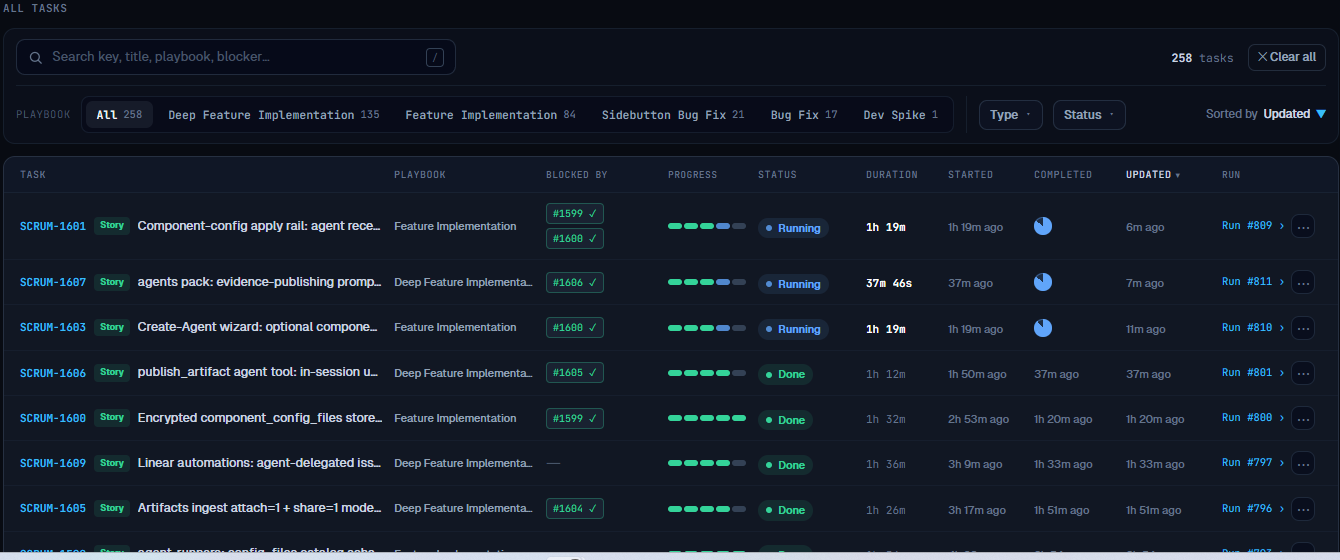Image resolution: width=1340 pixels, height=560 pixels.
Task: Click title 'publish_artifact agent tool: in-session u...'
Action: pos(258,372)
